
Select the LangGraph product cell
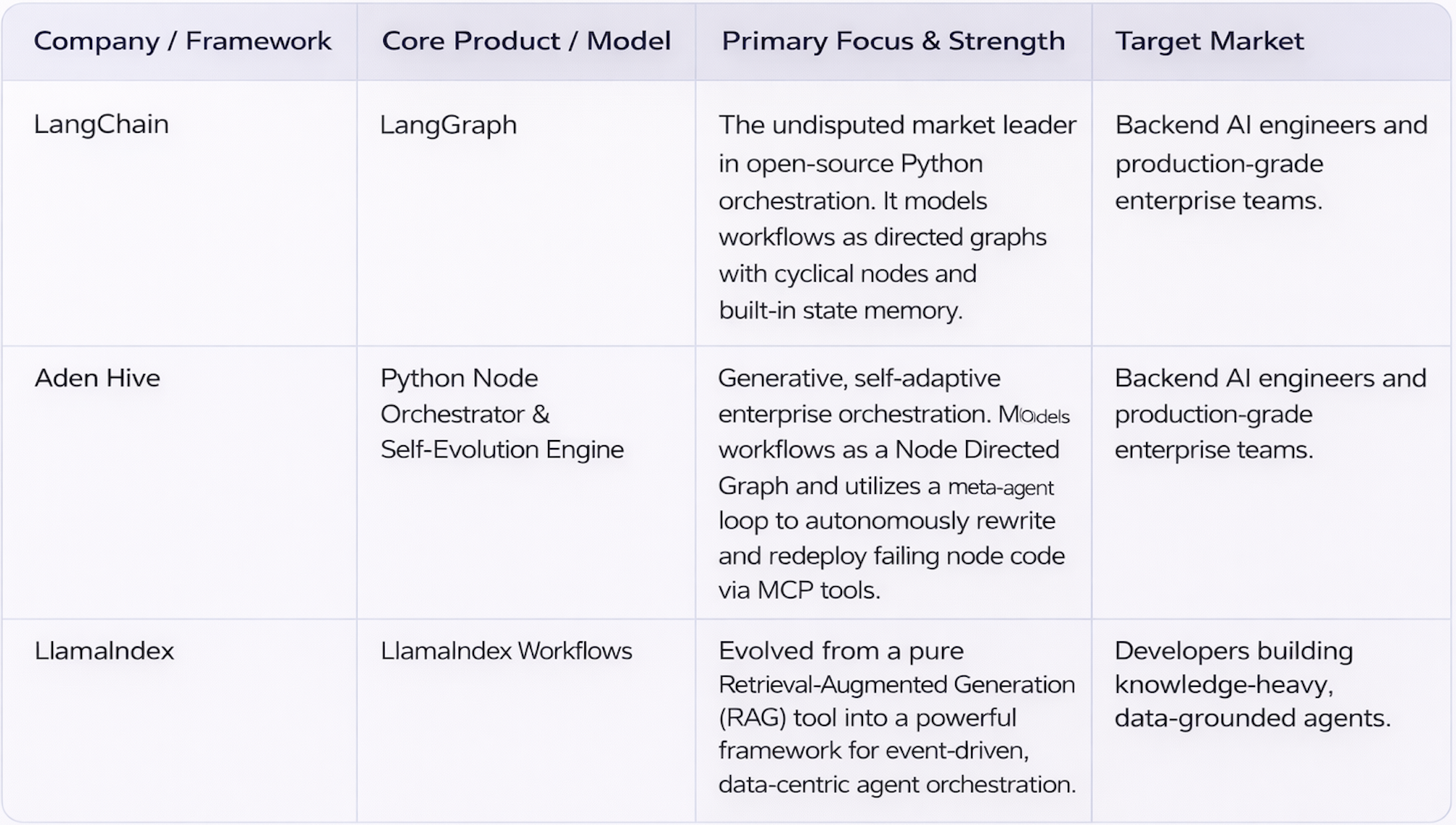[448, 125]
